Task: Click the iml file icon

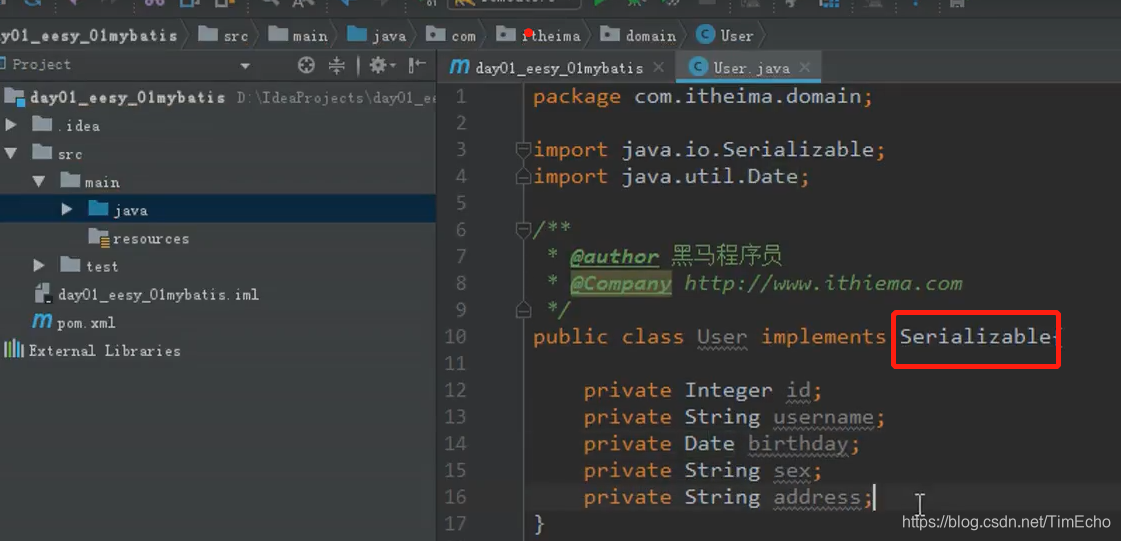Action: tap(43, 294)
